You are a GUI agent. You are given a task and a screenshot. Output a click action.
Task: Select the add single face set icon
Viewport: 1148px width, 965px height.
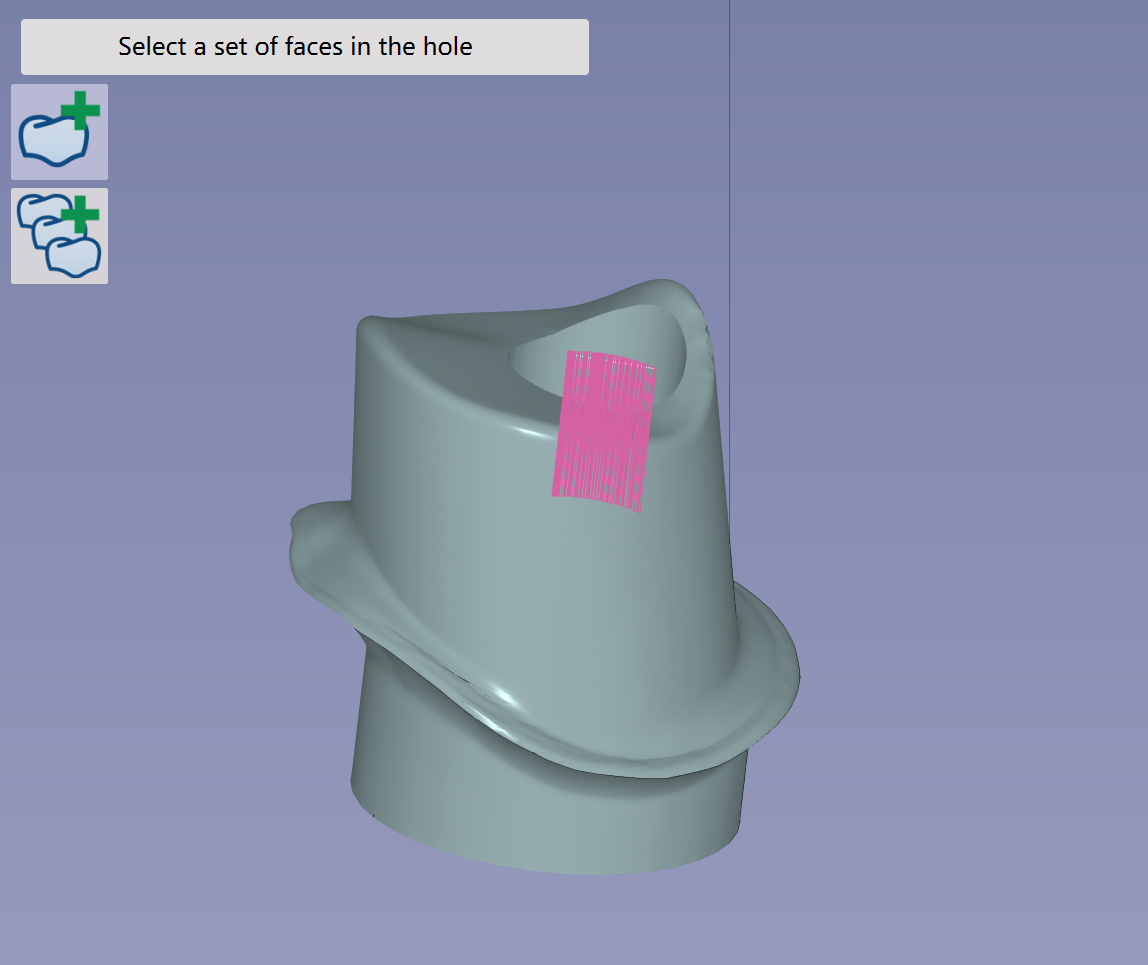click(59, 132)
